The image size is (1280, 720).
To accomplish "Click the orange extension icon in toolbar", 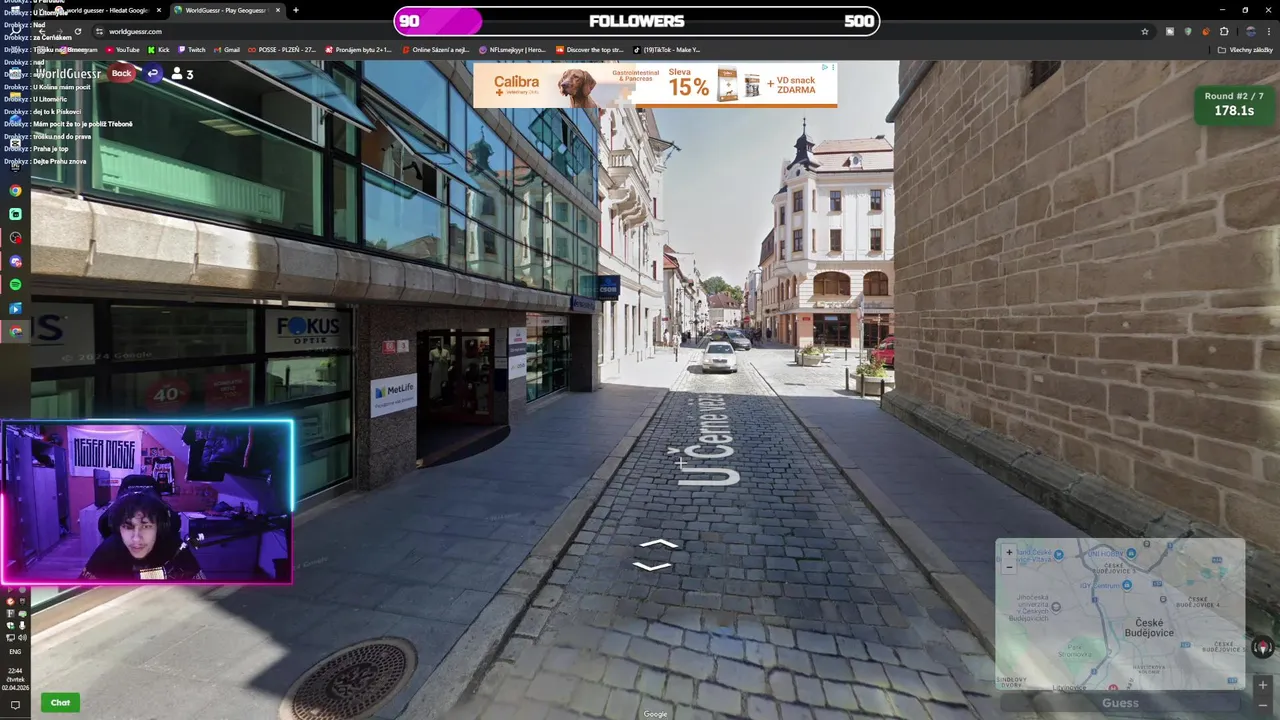I will click(x=1206, y=31).
